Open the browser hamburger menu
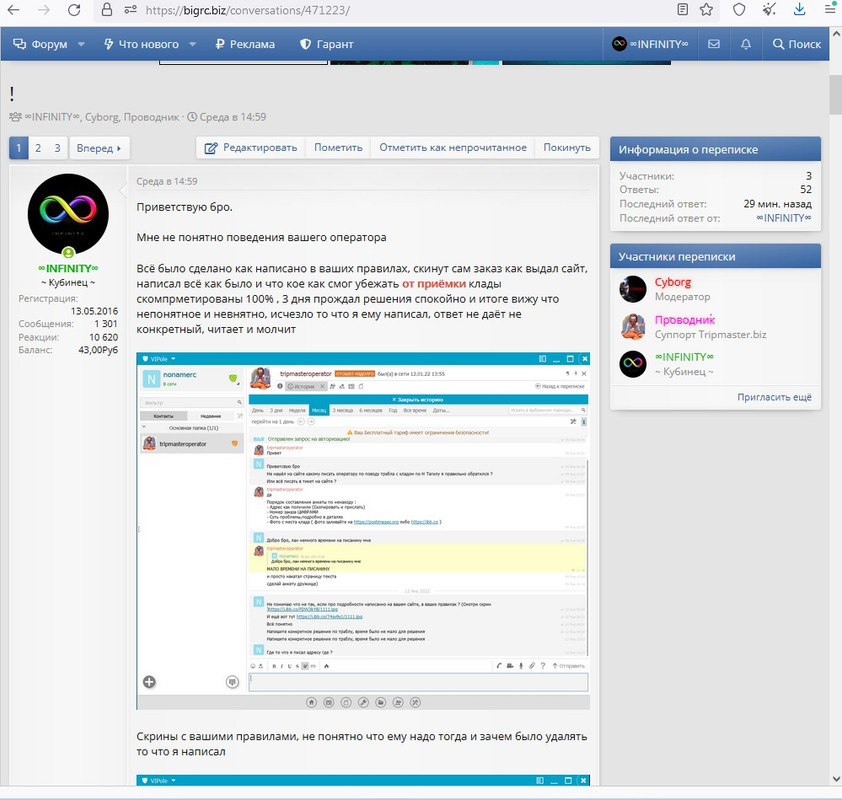 830,9
